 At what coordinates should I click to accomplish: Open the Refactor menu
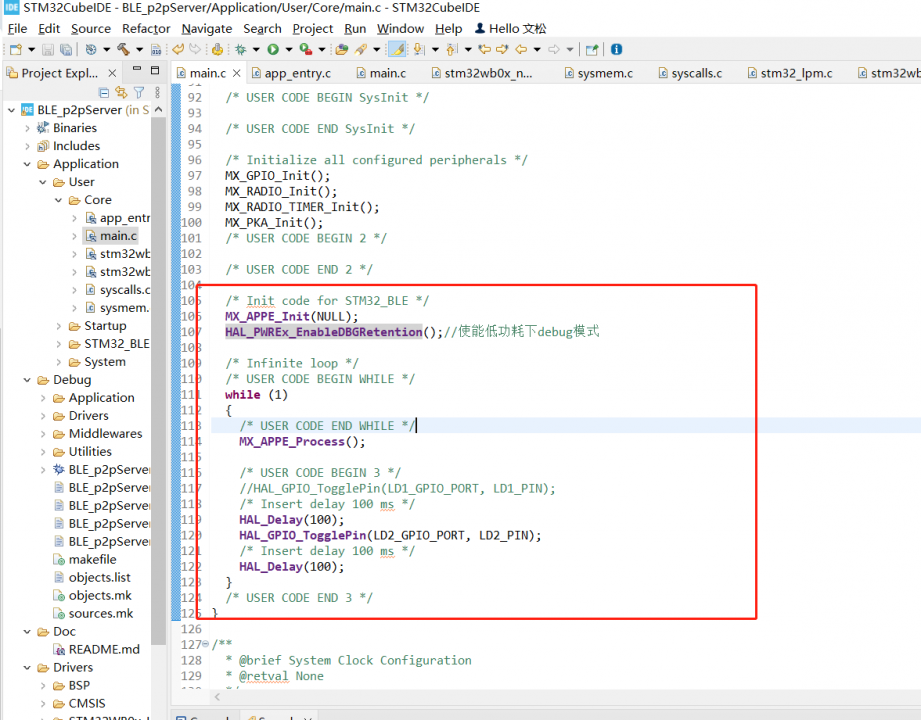[x=146, y=28]
